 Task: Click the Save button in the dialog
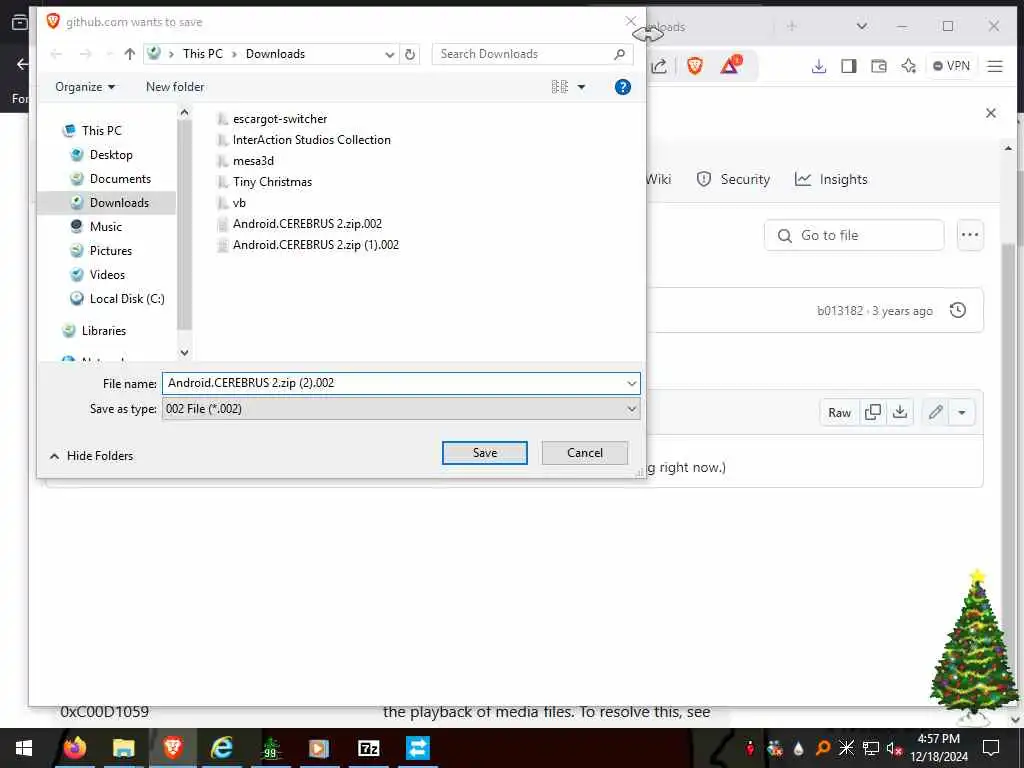[485, 453]
